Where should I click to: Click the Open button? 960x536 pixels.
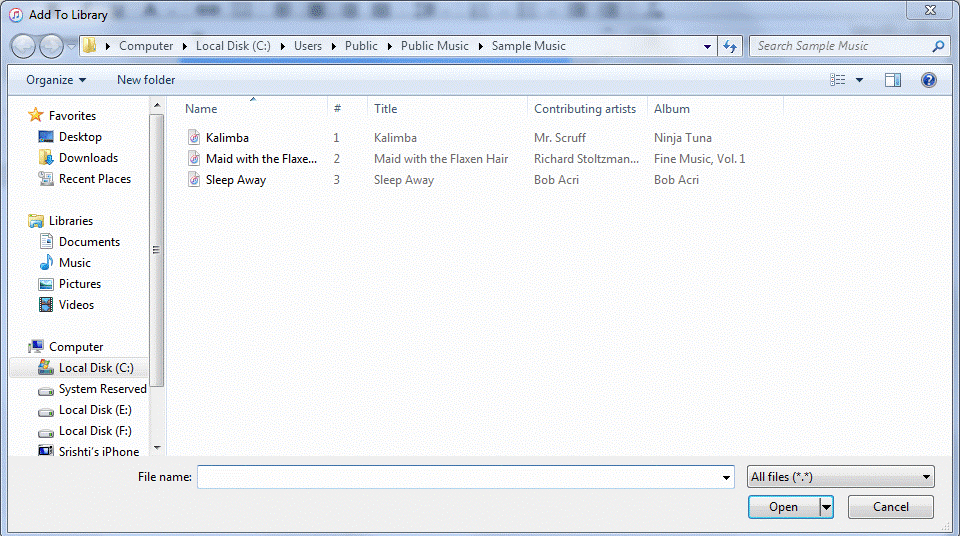784,507
